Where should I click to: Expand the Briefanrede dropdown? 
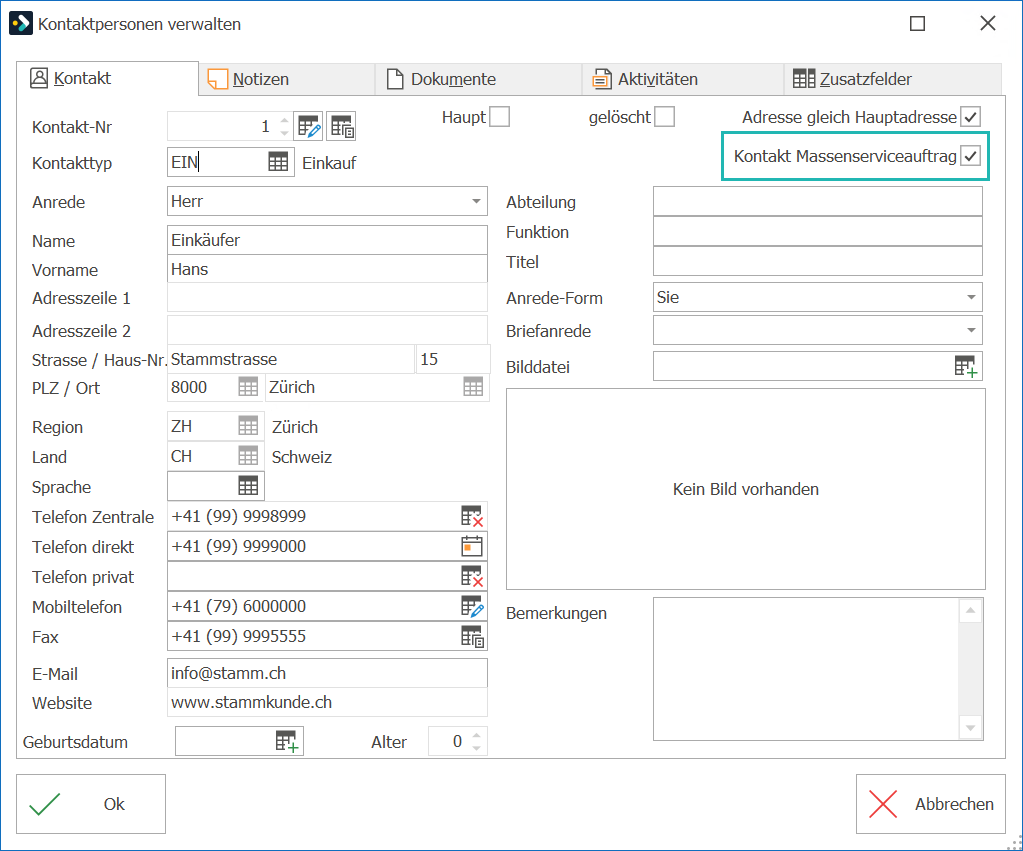click(x=971, y=330)
